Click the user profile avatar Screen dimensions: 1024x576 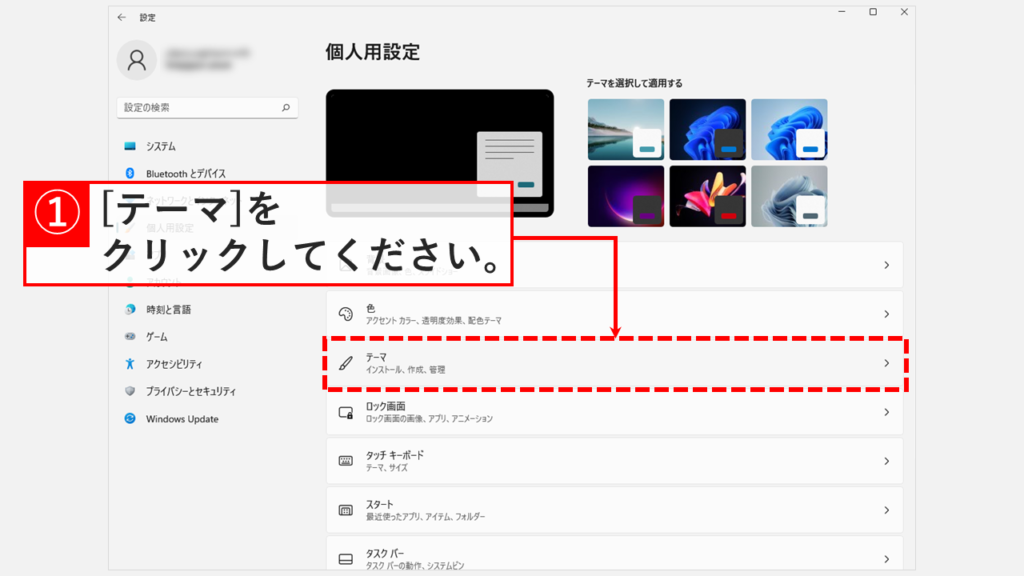tap(137, 60)
